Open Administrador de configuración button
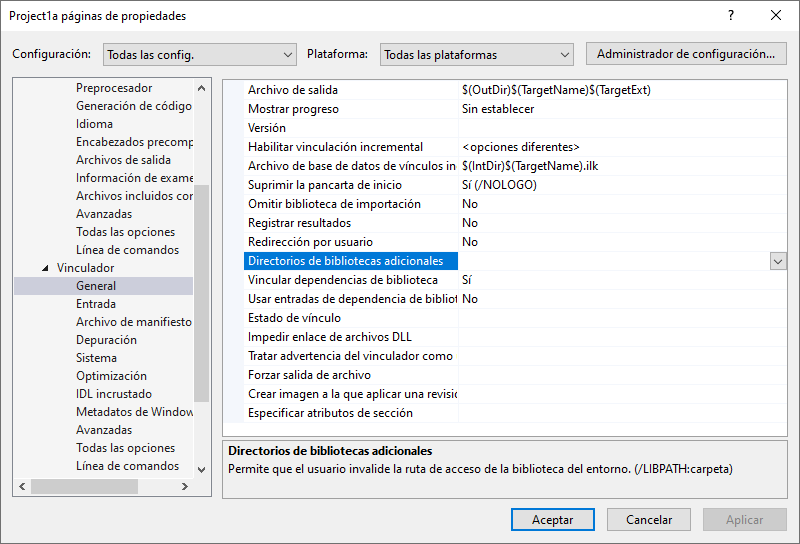 (686, 54)
